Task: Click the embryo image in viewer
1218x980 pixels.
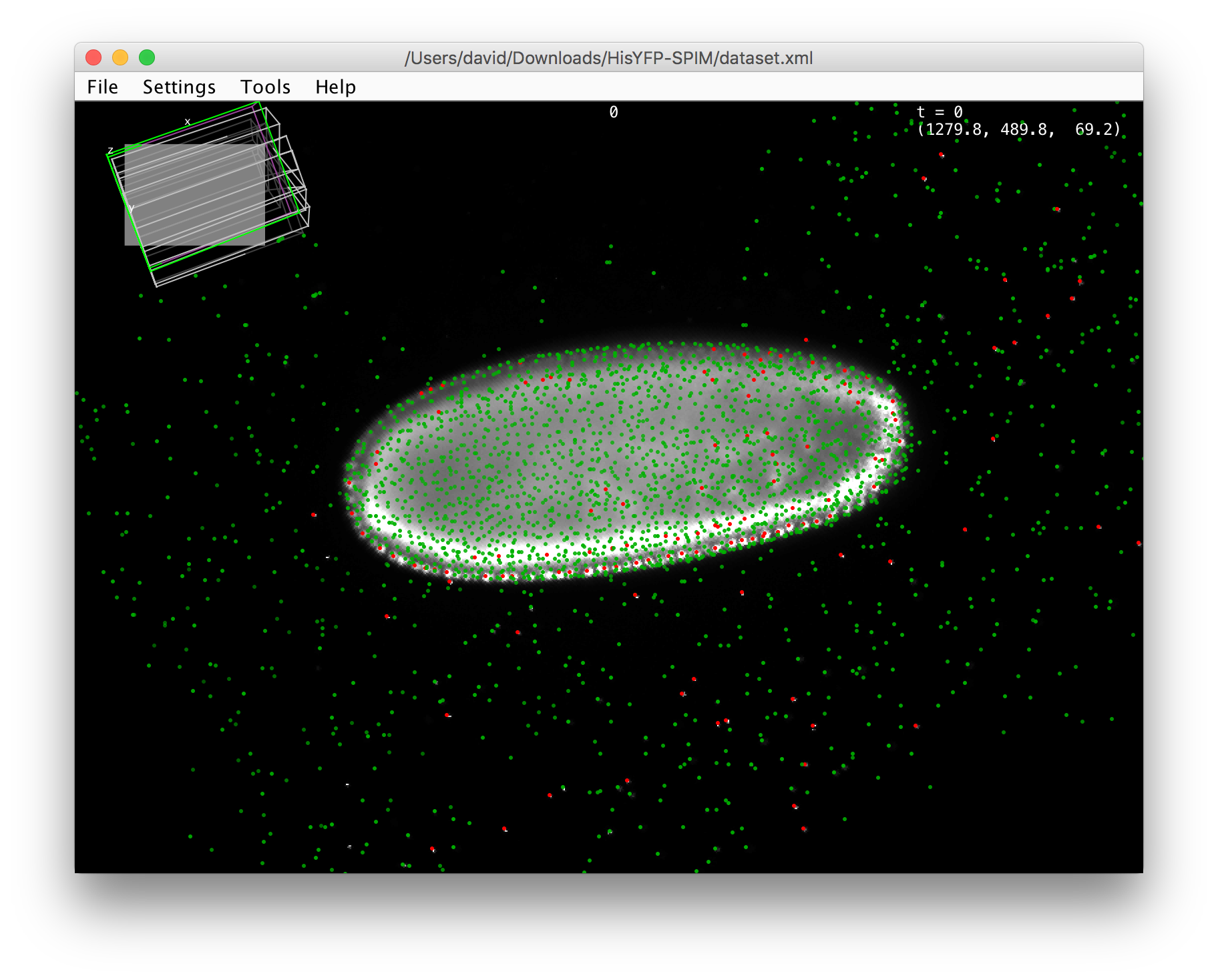Action: click(x=626, y=461)
